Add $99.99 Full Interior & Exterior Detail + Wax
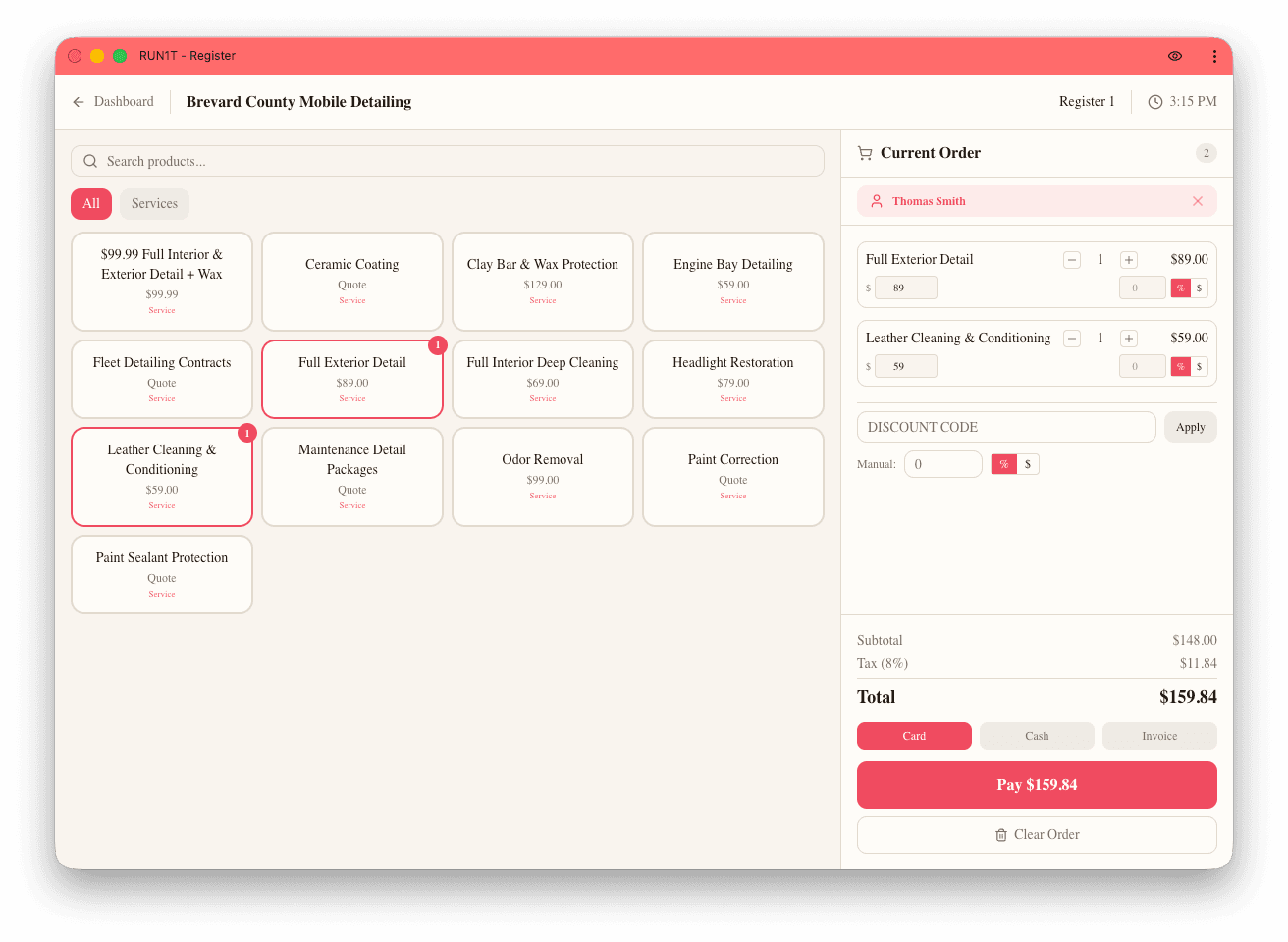Screen dimensions: 1288x942 tap(162, 282)
